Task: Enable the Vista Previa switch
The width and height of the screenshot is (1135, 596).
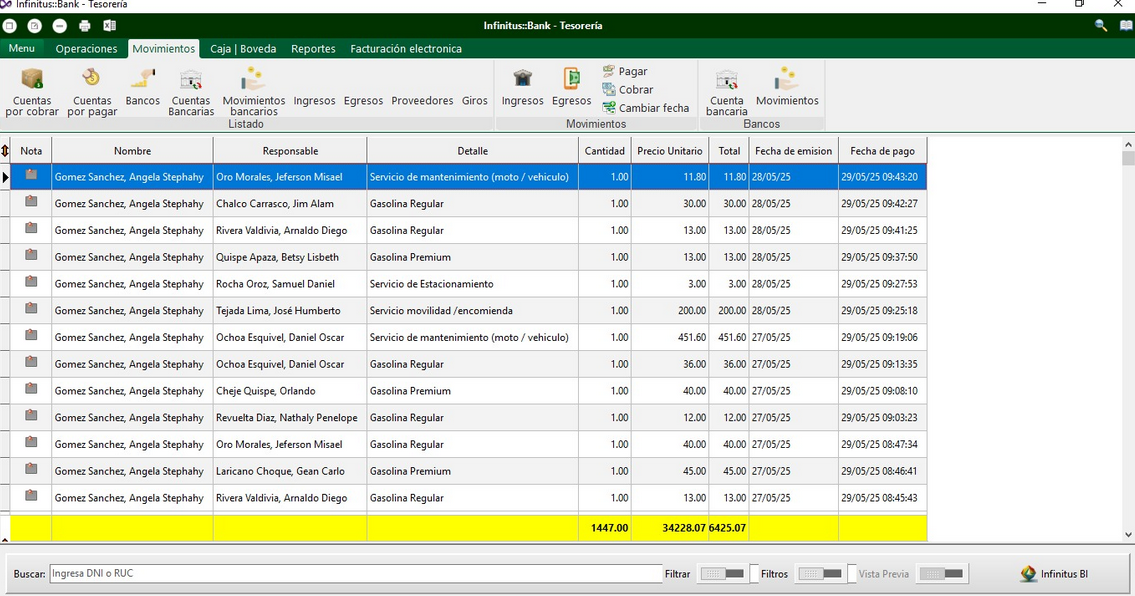Action: (941, 574)
